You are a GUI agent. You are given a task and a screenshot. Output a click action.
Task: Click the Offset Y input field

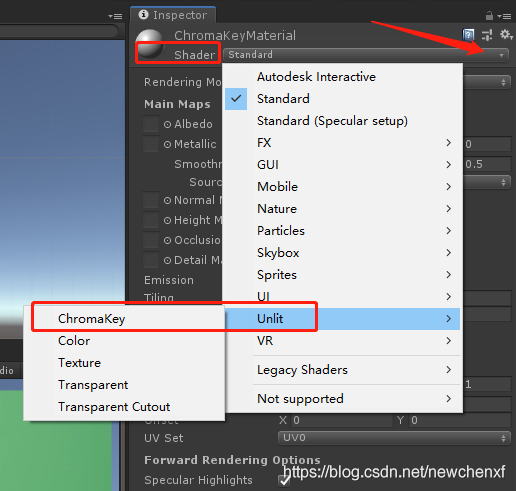460,420
